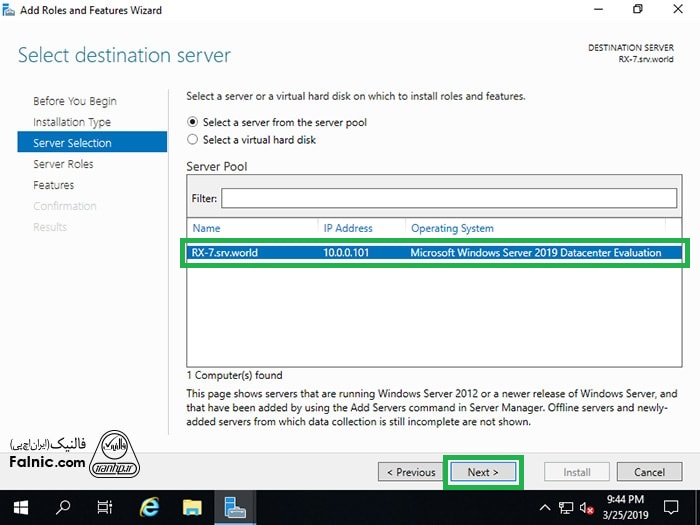Open the Installation Type step
The height and width of the screenshot is (525, 700).
point(72,122)
